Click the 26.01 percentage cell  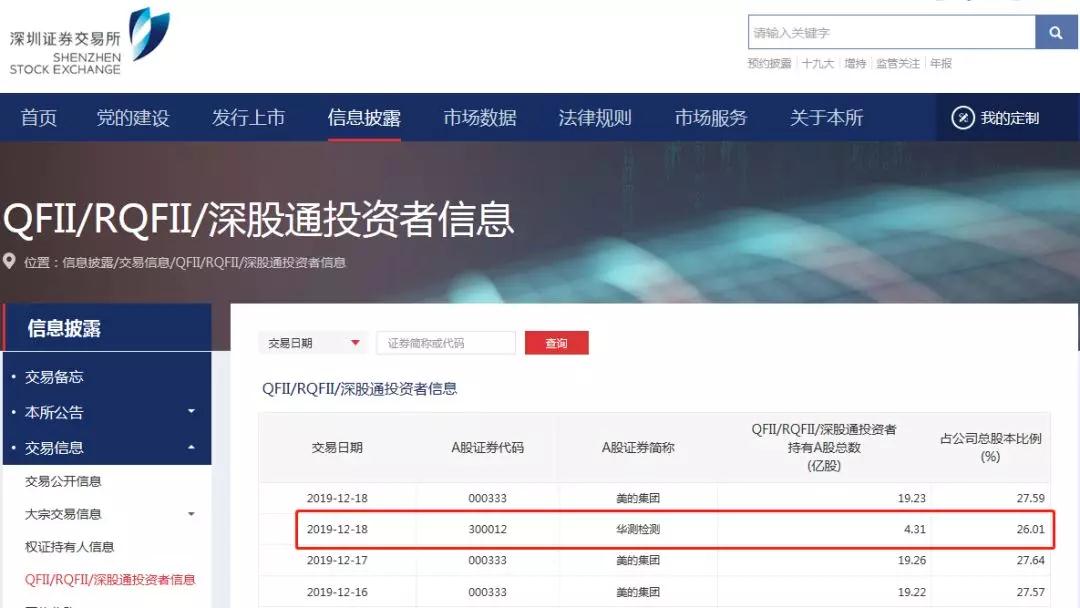tap(1030, 530)
